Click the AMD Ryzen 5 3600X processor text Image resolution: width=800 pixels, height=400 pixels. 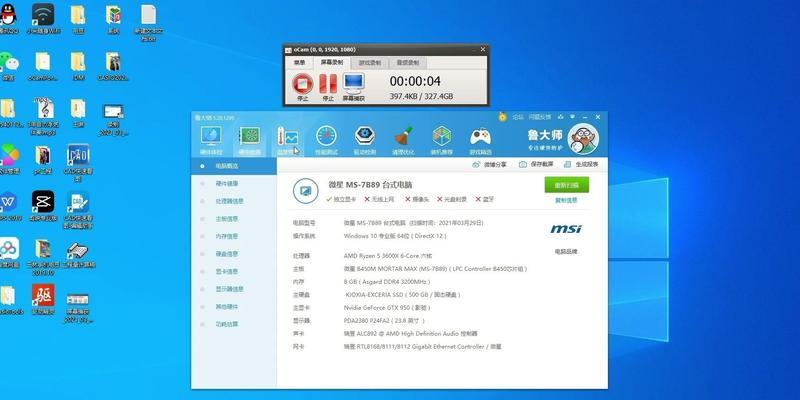(x=388, y=256)
